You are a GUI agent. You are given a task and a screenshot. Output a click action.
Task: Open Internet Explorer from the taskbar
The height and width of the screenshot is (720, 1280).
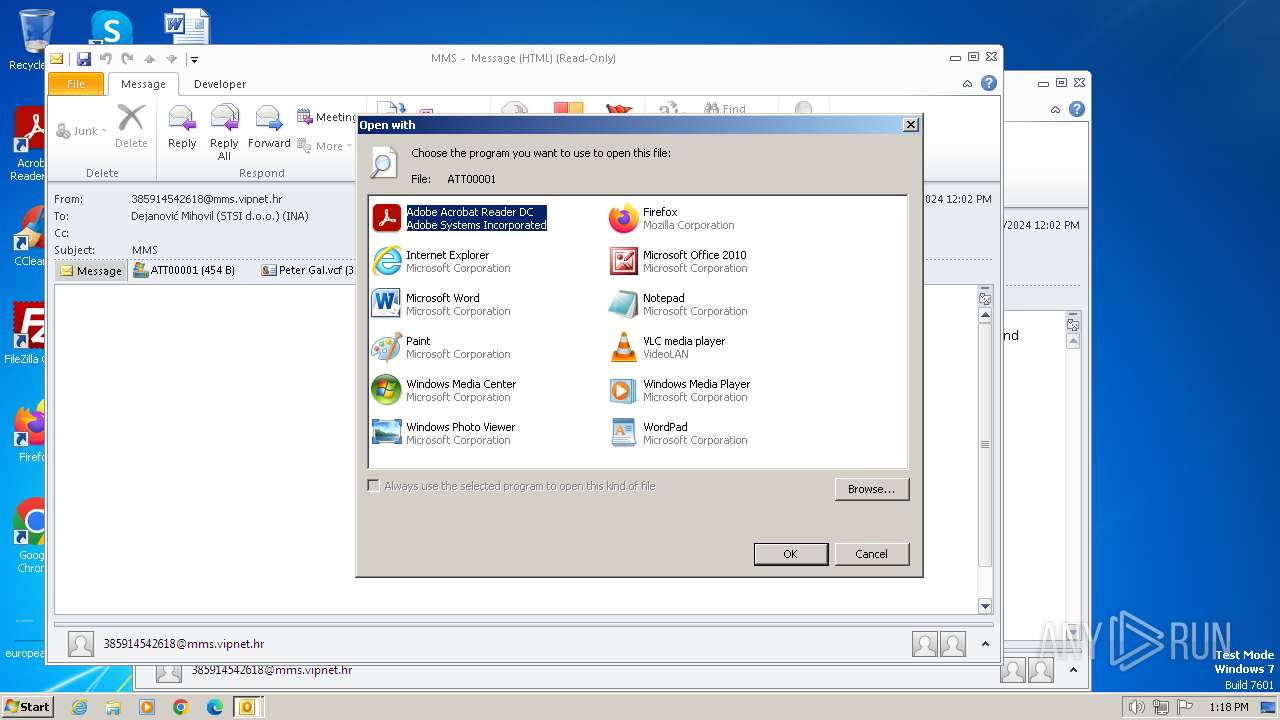(80, 707)
